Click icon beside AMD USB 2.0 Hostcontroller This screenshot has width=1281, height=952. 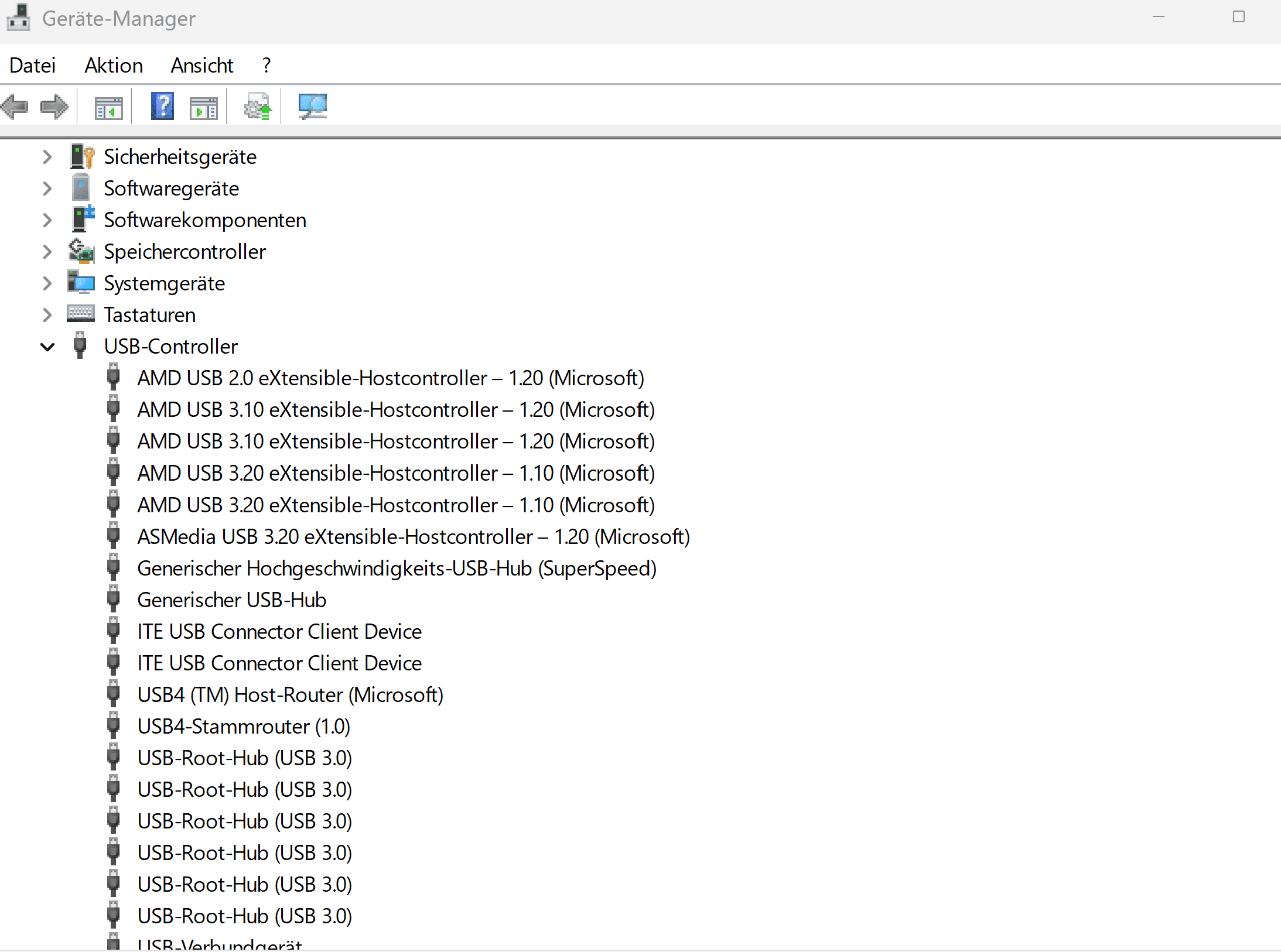pyautogui.click(x=114, y=378)
